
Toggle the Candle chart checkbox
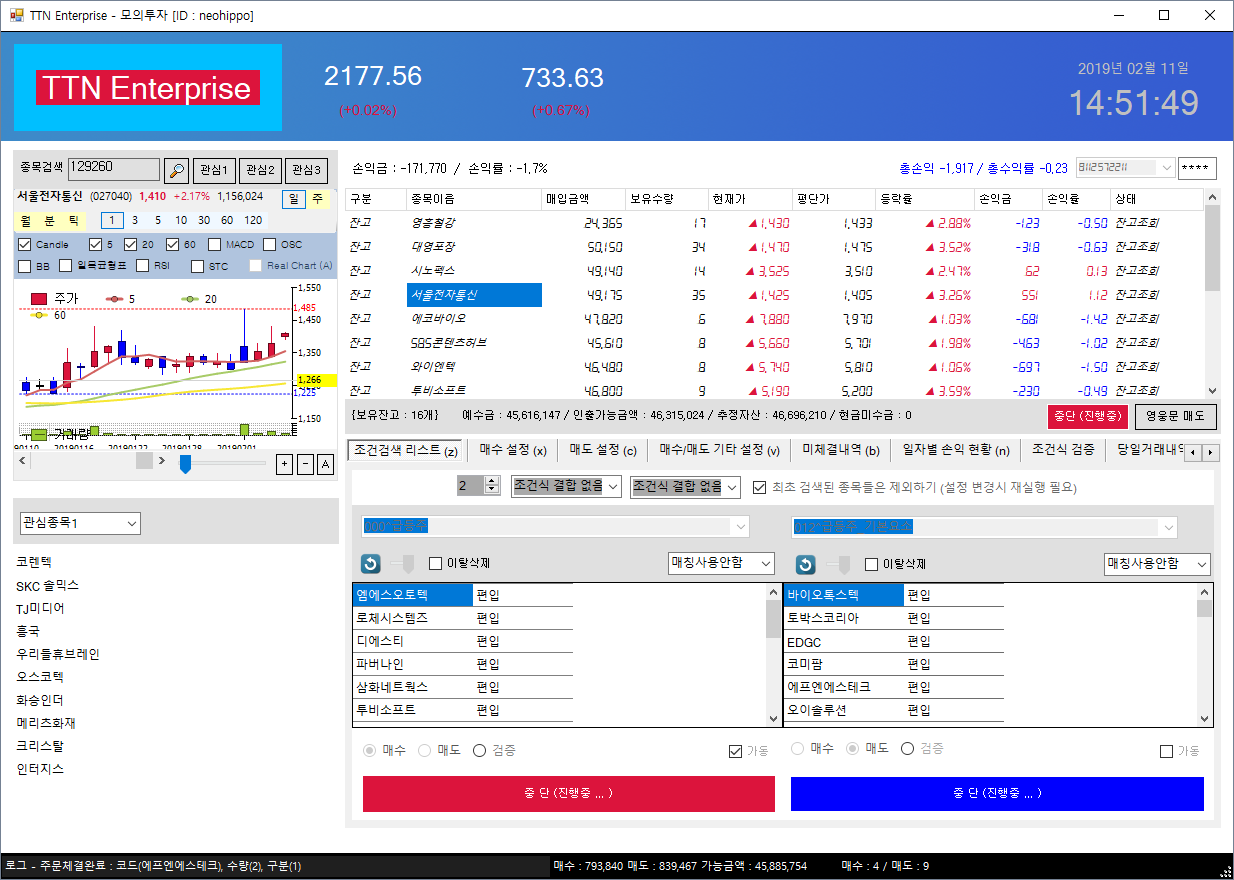(x=25, y=245)
